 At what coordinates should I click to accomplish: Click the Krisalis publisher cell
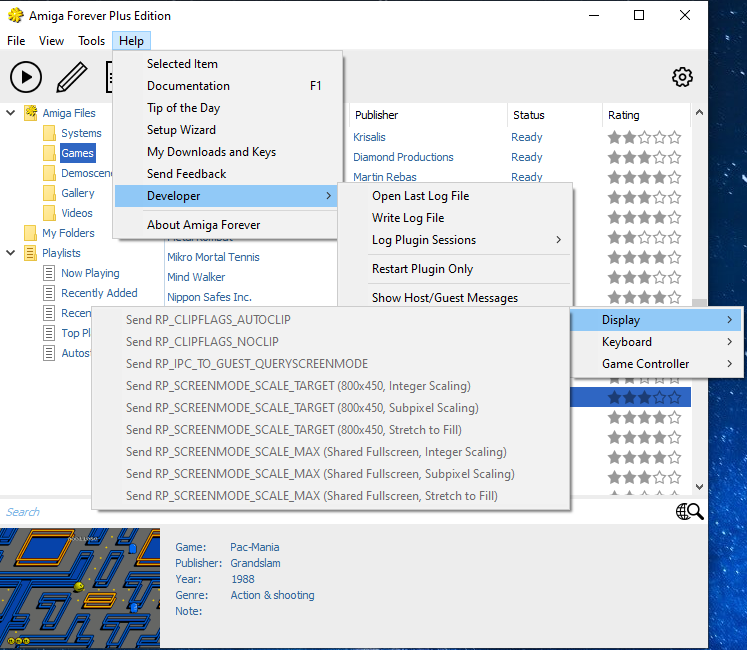[x=369, y=137]
